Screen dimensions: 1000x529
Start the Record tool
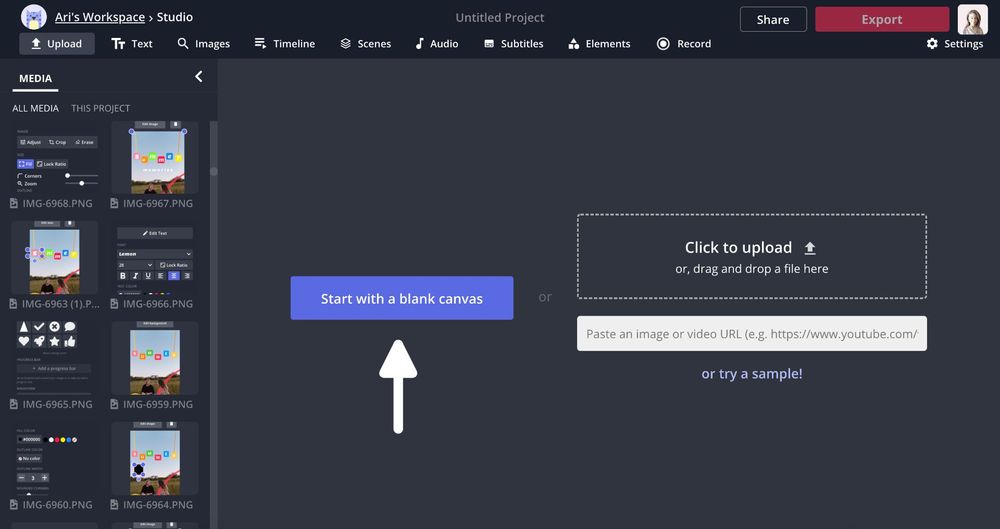(x=684, y=44)
